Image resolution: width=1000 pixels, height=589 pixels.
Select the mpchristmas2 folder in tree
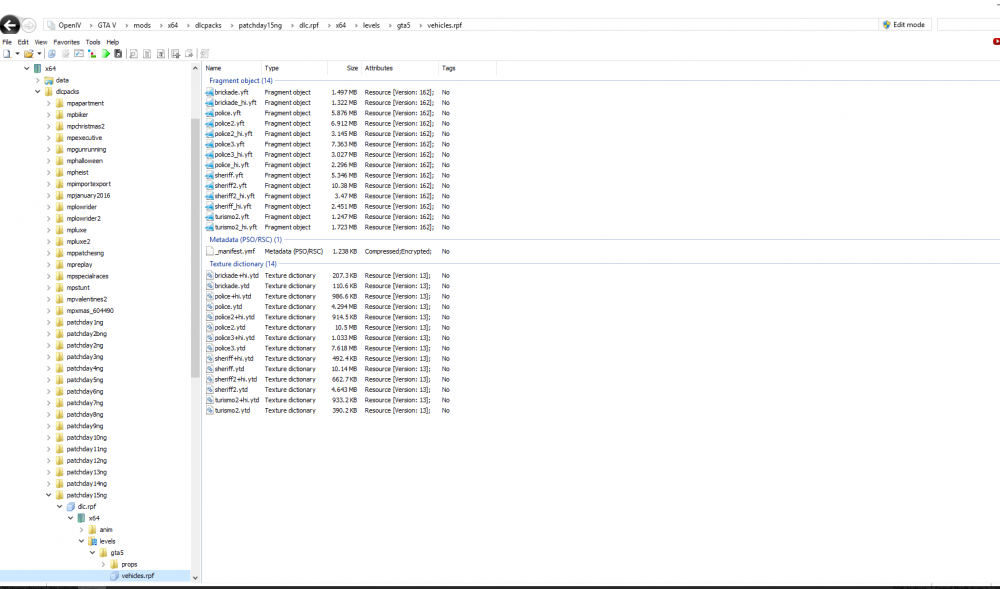tap(85, 126)
